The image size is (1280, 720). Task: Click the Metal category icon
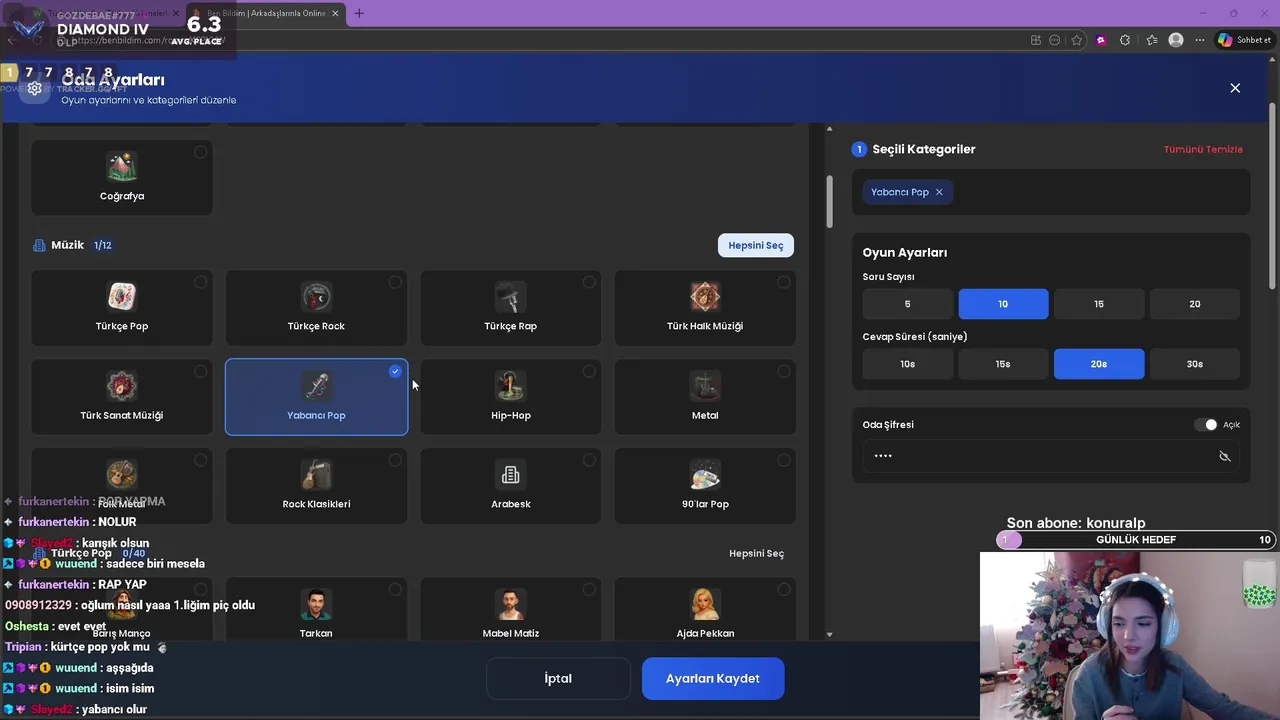point(705,385)
